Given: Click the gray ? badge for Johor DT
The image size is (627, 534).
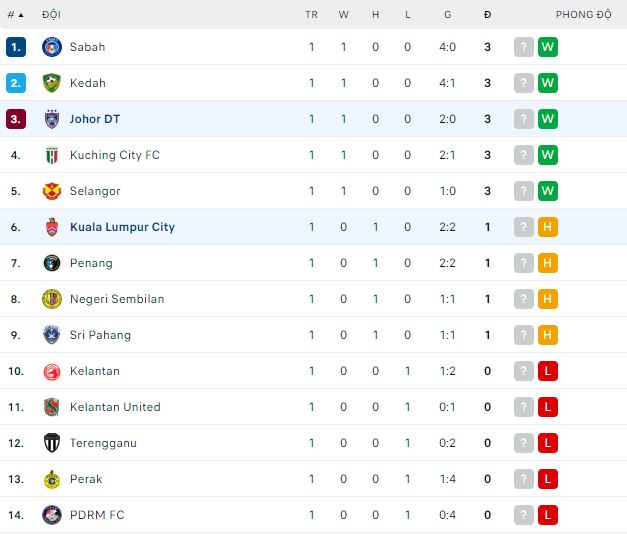Looking at the screenshot, I should tap(524, 119).
